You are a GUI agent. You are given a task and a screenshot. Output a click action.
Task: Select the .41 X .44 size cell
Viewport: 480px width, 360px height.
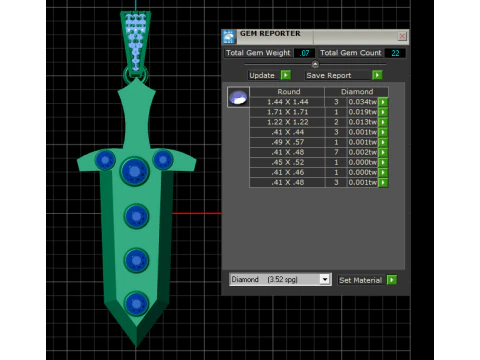click(x=287, y=132)
